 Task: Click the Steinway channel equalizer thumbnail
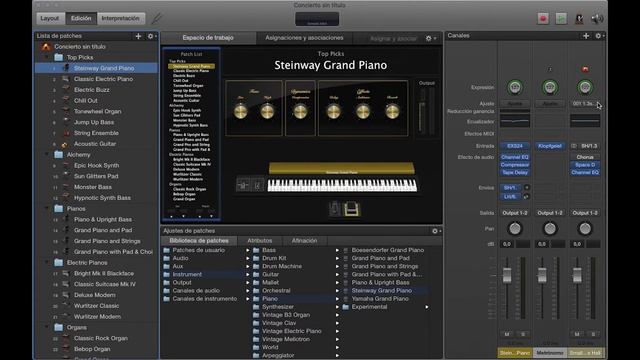click(x=515, y=121)
